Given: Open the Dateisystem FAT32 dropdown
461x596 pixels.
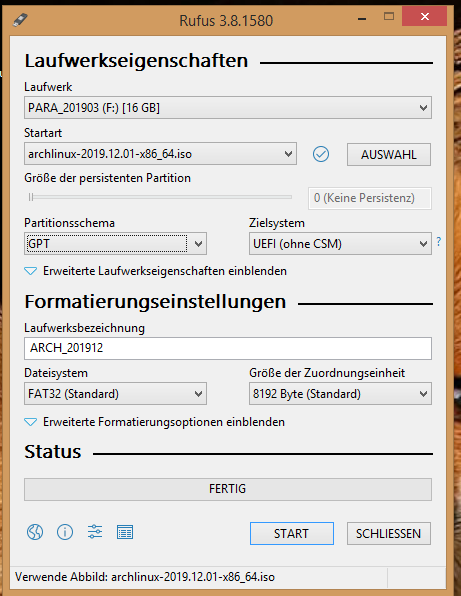Looking at the screenshot, I should point(115,393).
